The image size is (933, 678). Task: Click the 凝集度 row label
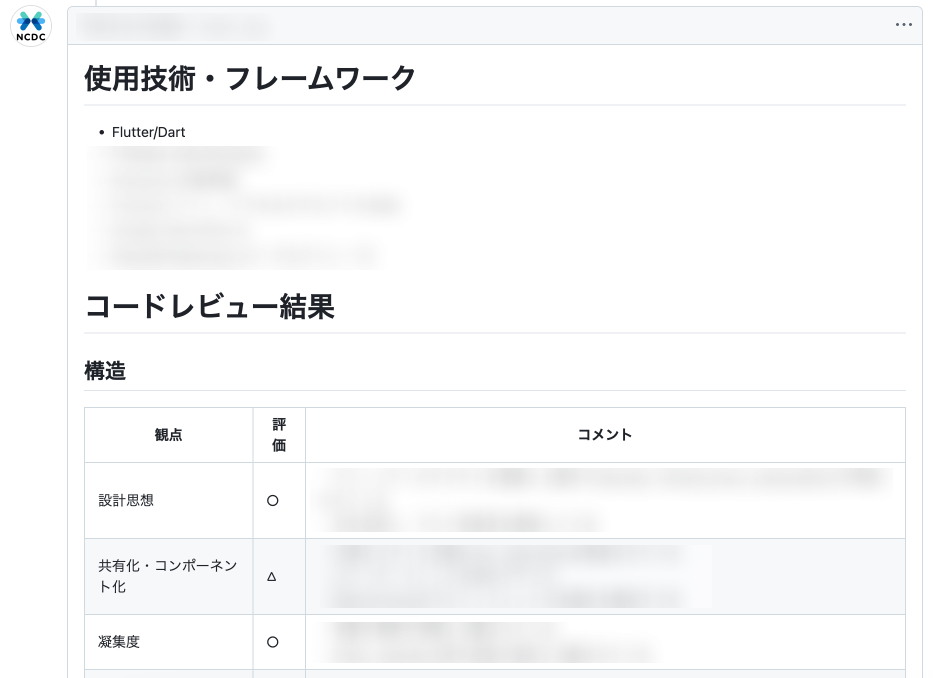coord(119,642)
